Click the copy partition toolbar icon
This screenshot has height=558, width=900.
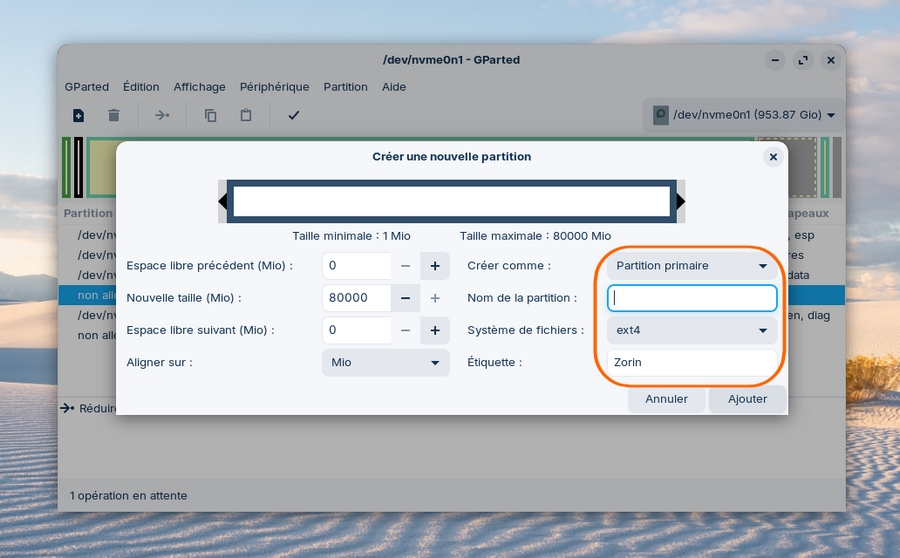click(210, 116)
